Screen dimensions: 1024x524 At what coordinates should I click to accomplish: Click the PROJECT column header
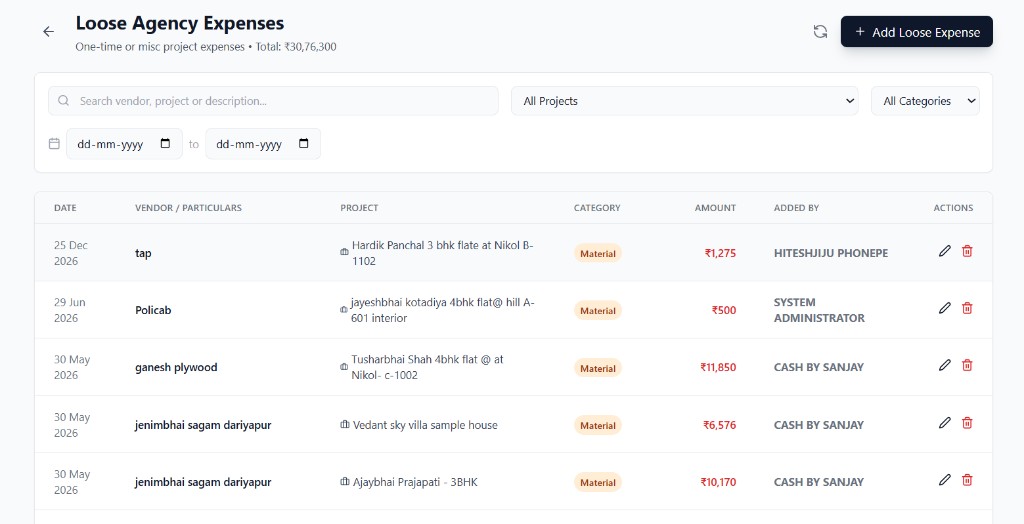click(359, 208)
